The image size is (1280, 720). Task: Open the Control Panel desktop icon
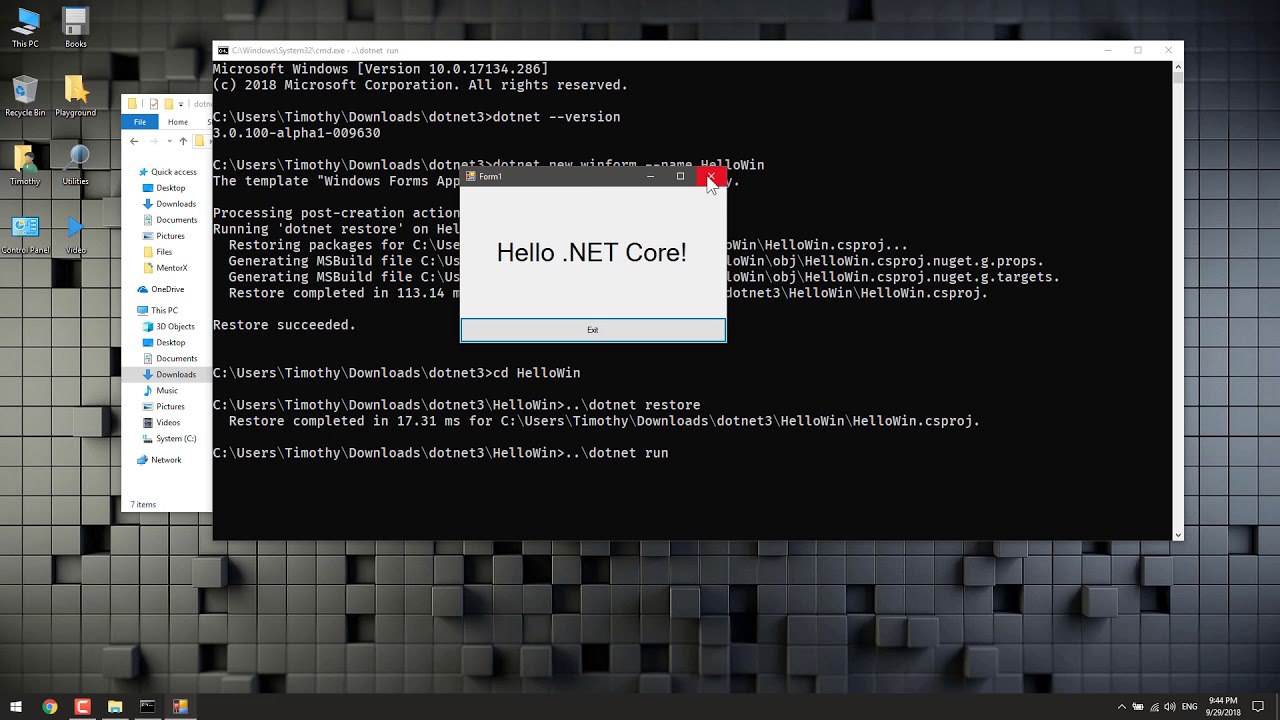pos(25,234)
